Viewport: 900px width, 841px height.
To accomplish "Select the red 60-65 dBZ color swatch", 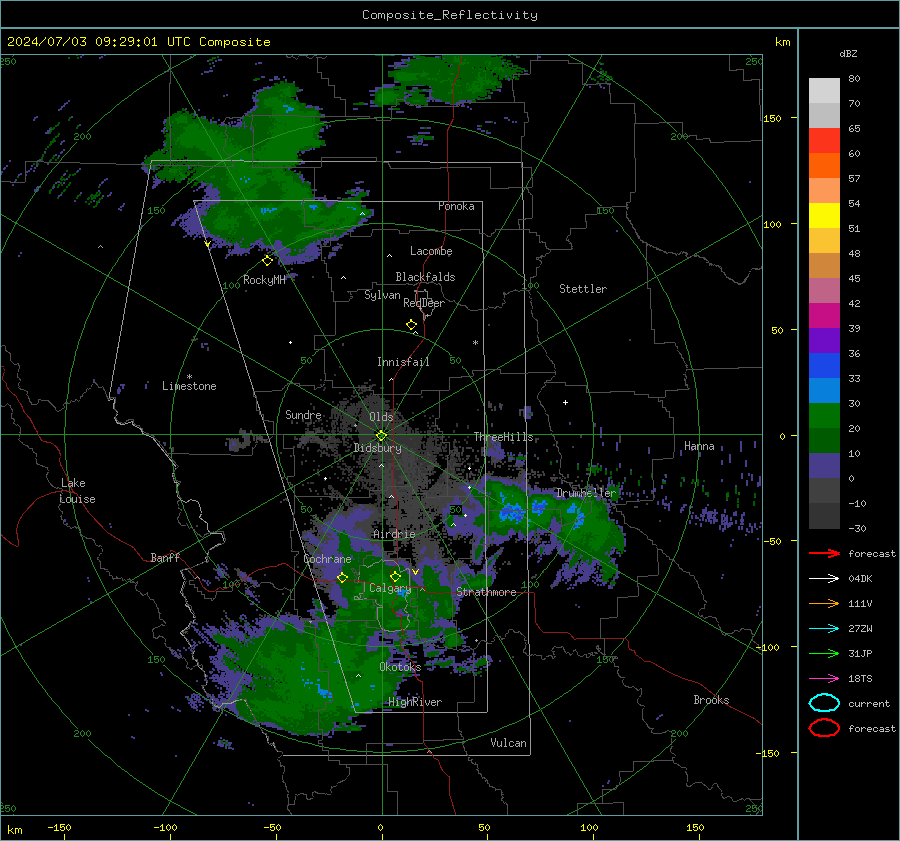I will pos(824,141).
